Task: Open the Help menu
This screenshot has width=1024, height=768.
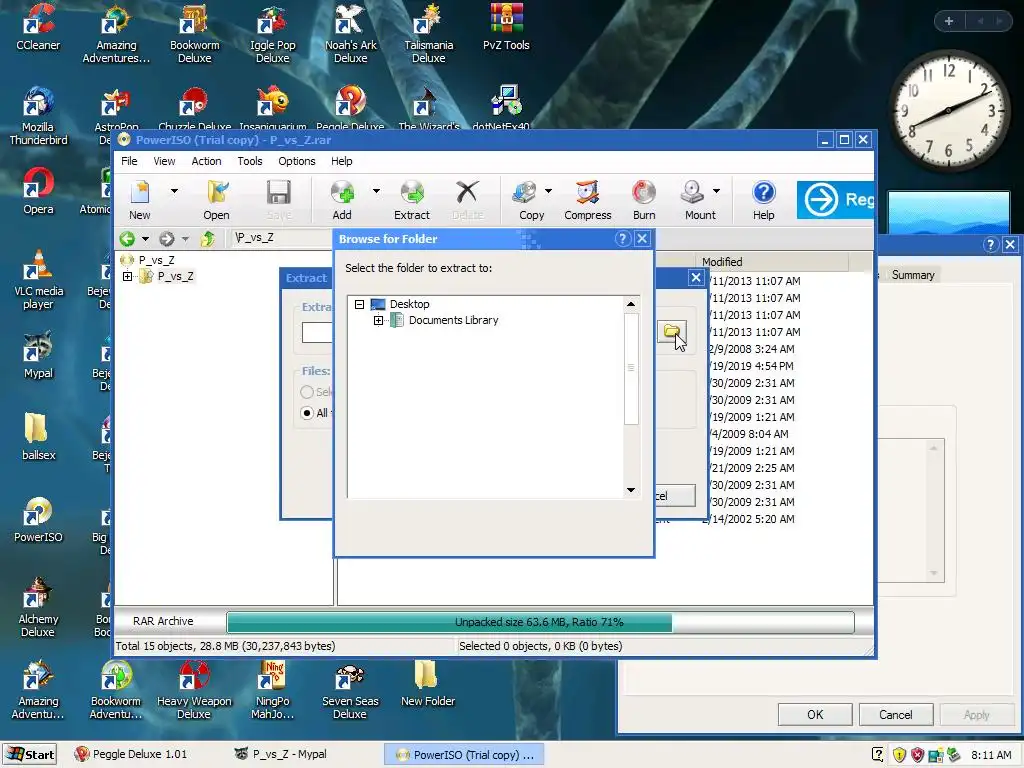Action: (x=341, y=161)
